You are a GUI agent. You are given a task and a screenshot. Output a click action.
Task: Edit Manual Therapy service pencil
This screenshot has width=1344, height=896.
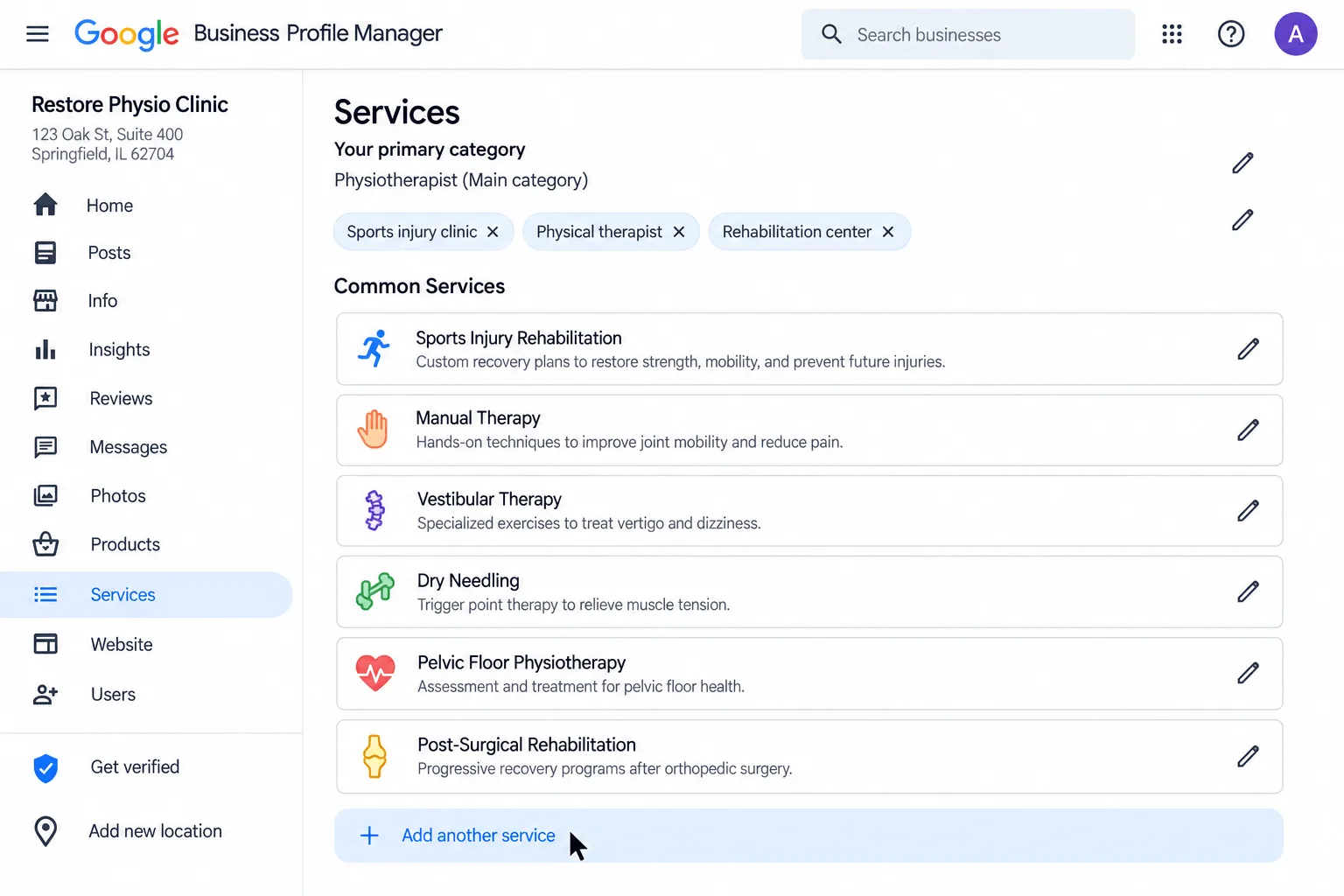tap(1248, 430)
